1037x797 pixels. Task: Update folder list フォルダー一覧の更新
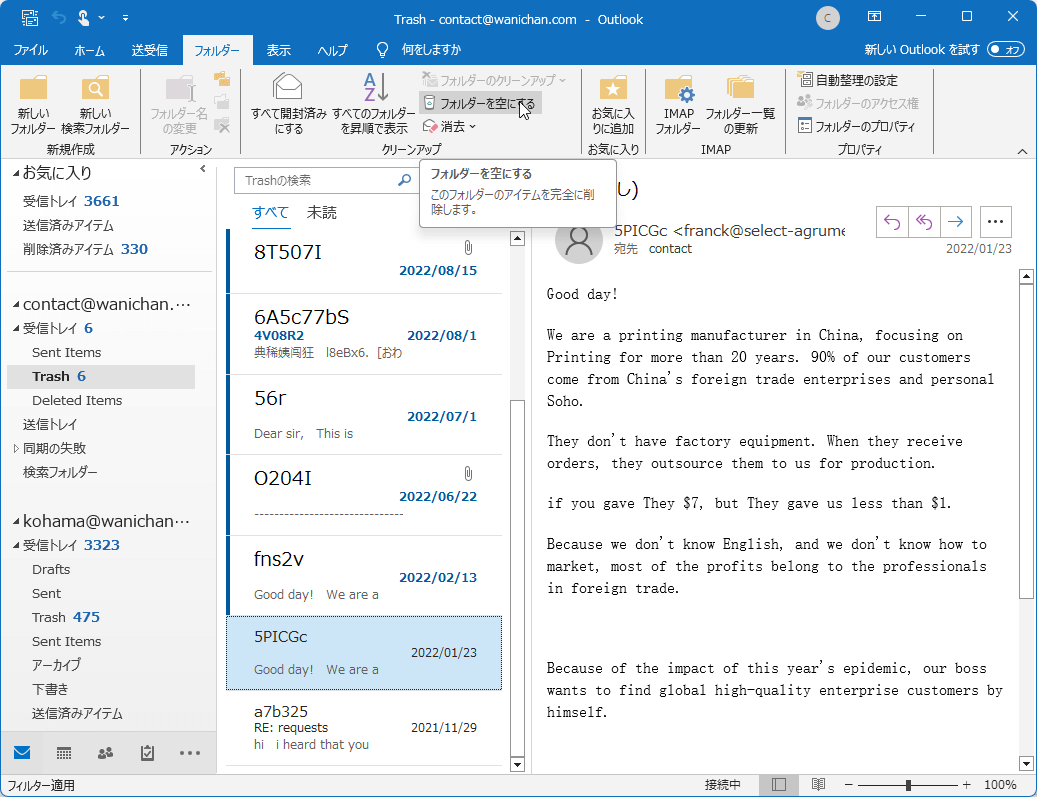click(x=740, y=105)
